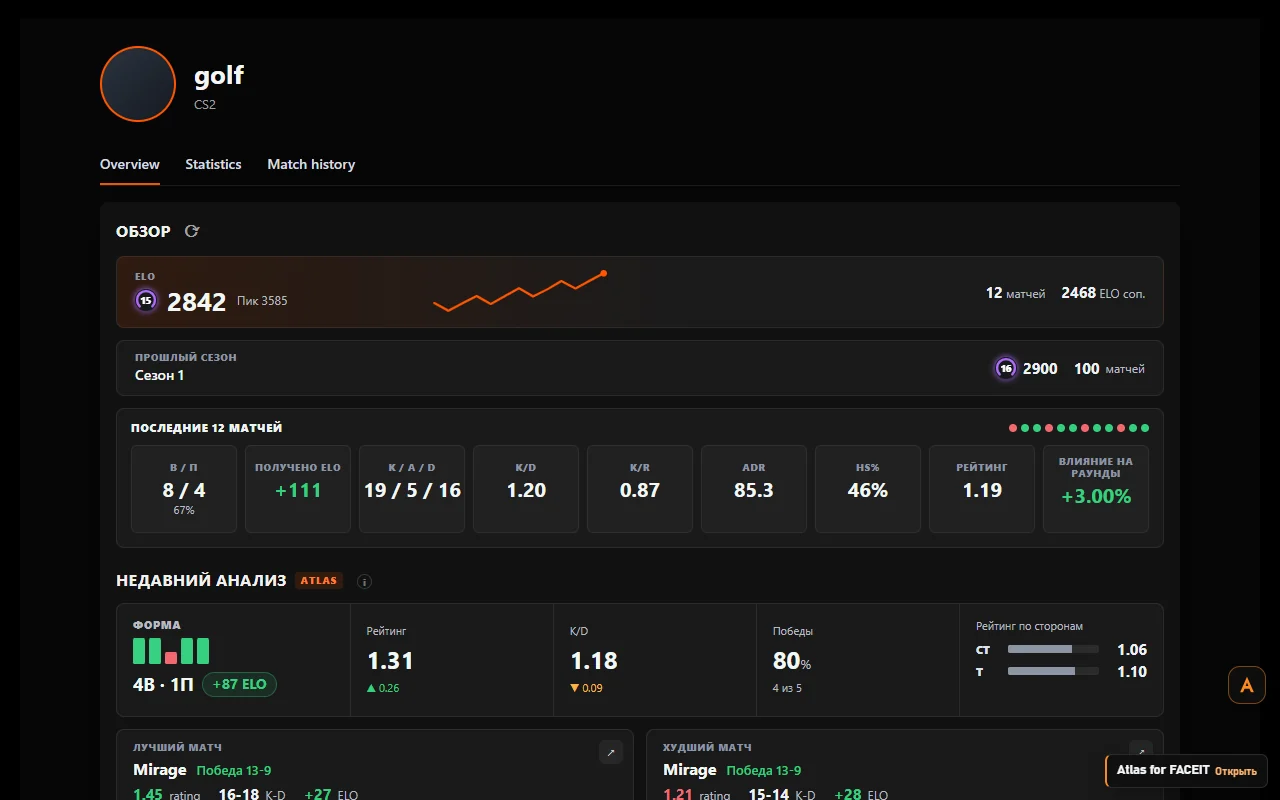The width and height of the screenshot is (1280, 800).
Task: Click Mirage in the Лучший матч card
Action: (x=160, y=770)
